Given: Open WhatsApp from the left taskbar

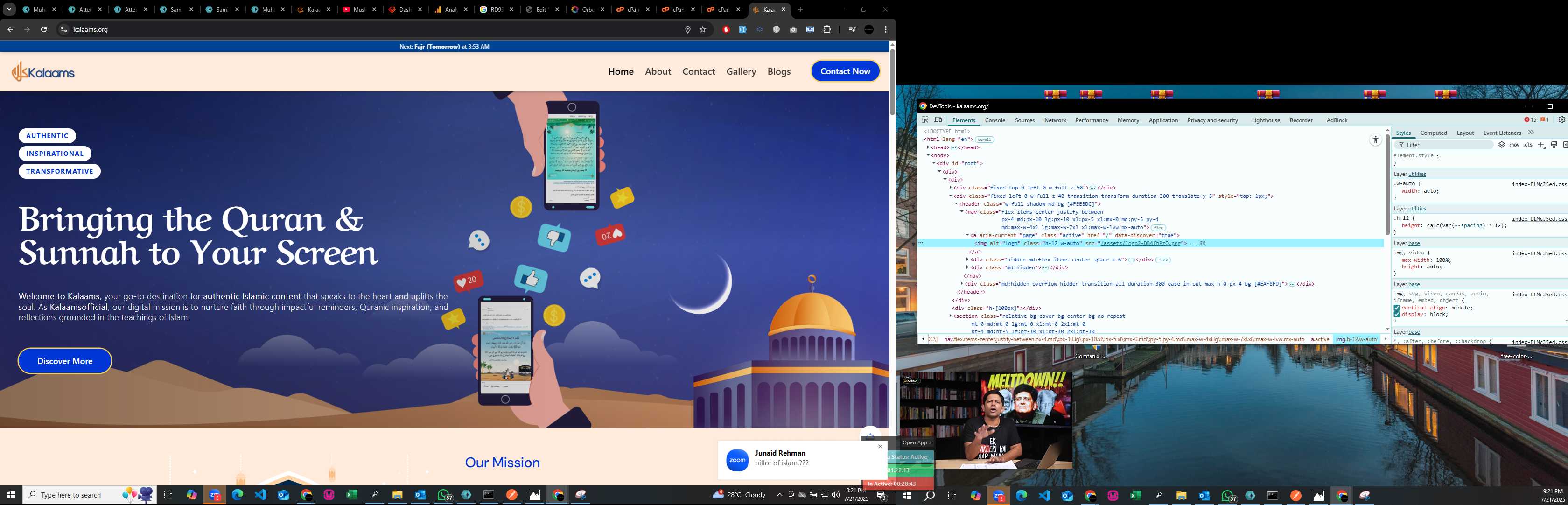Looking at the screenshot, I should click(x=445, y=495).
